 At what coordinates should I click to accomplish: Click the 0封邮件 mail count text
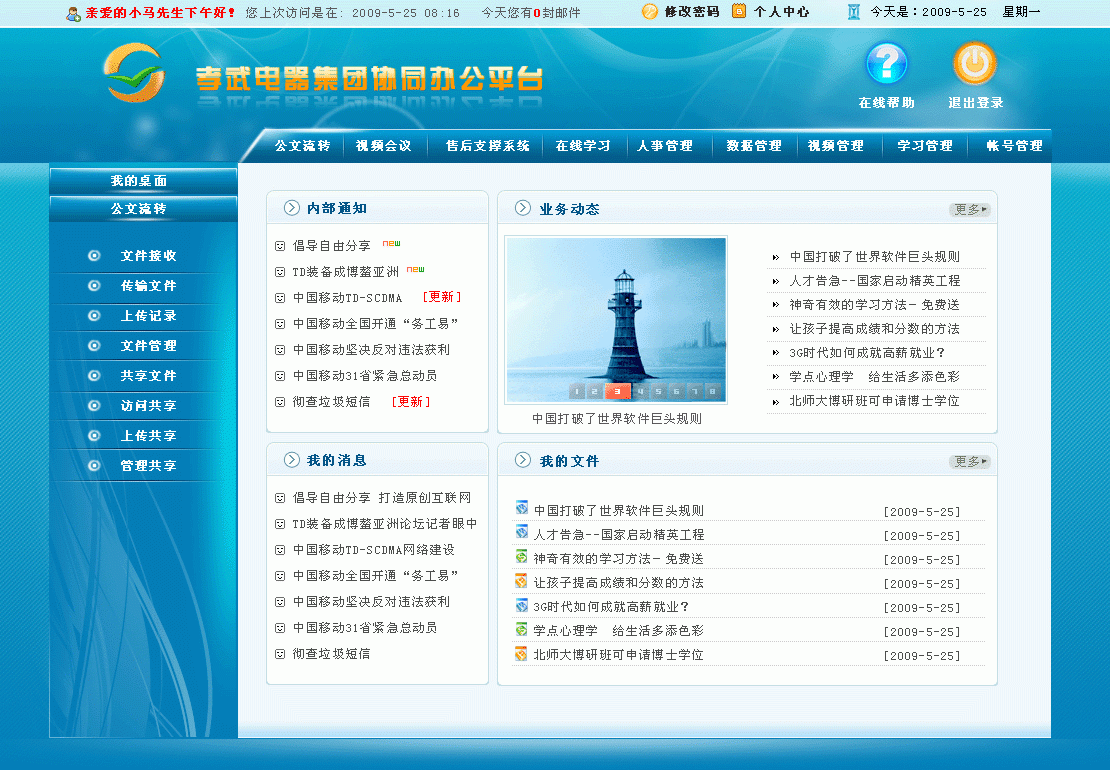click(x=556, y=13)
